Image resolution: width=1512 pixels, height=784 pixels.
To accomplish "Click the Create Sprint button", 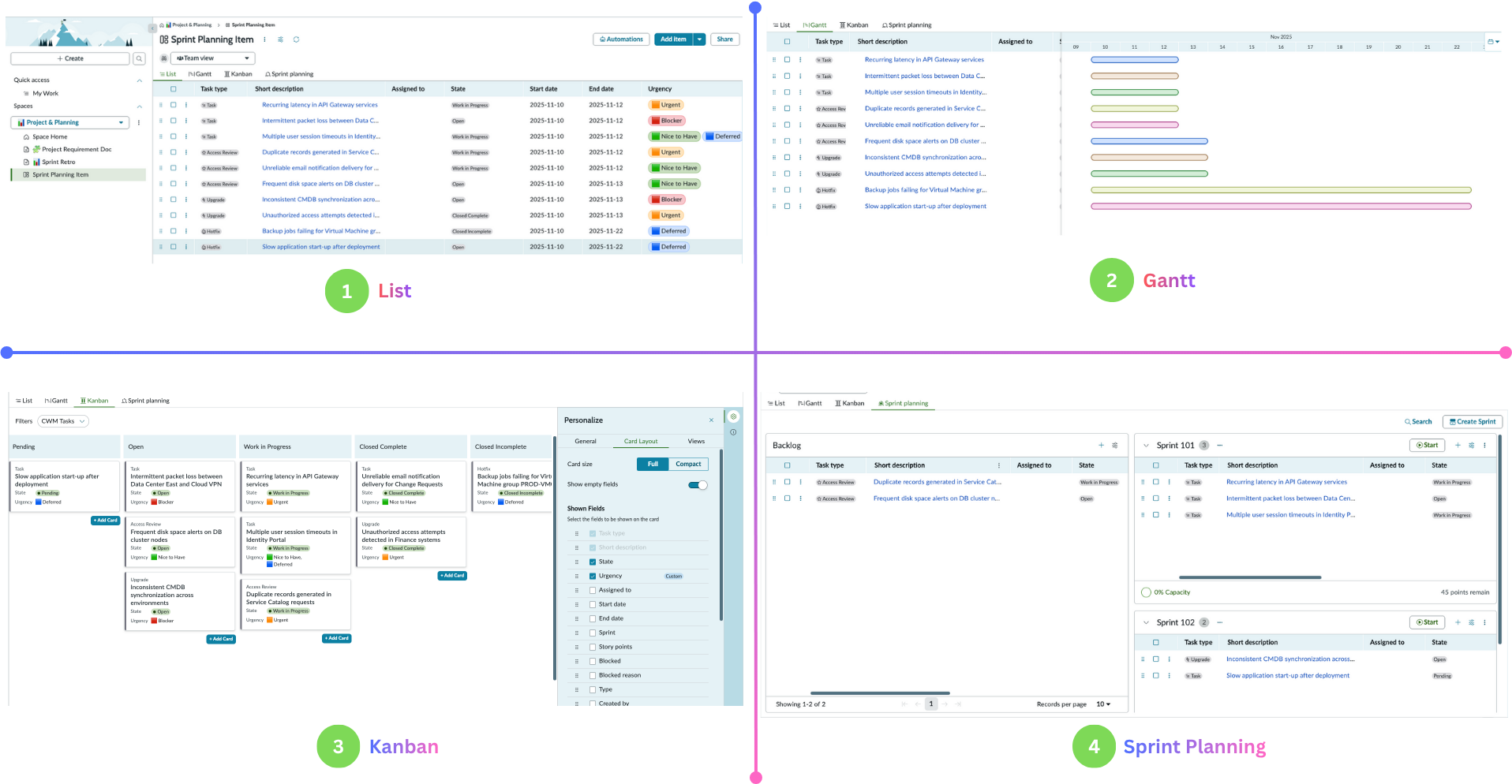I will coord(1472,422).
